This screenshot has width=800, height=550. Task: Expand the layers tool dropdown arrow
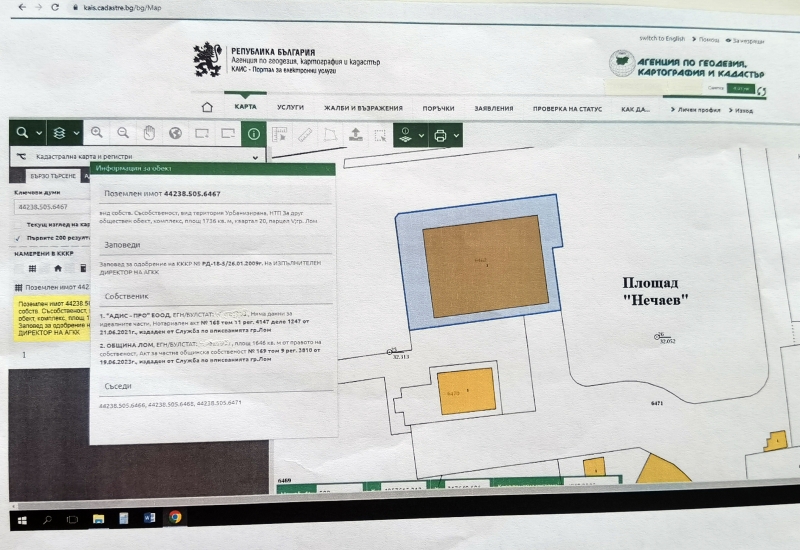click(75, 132)
